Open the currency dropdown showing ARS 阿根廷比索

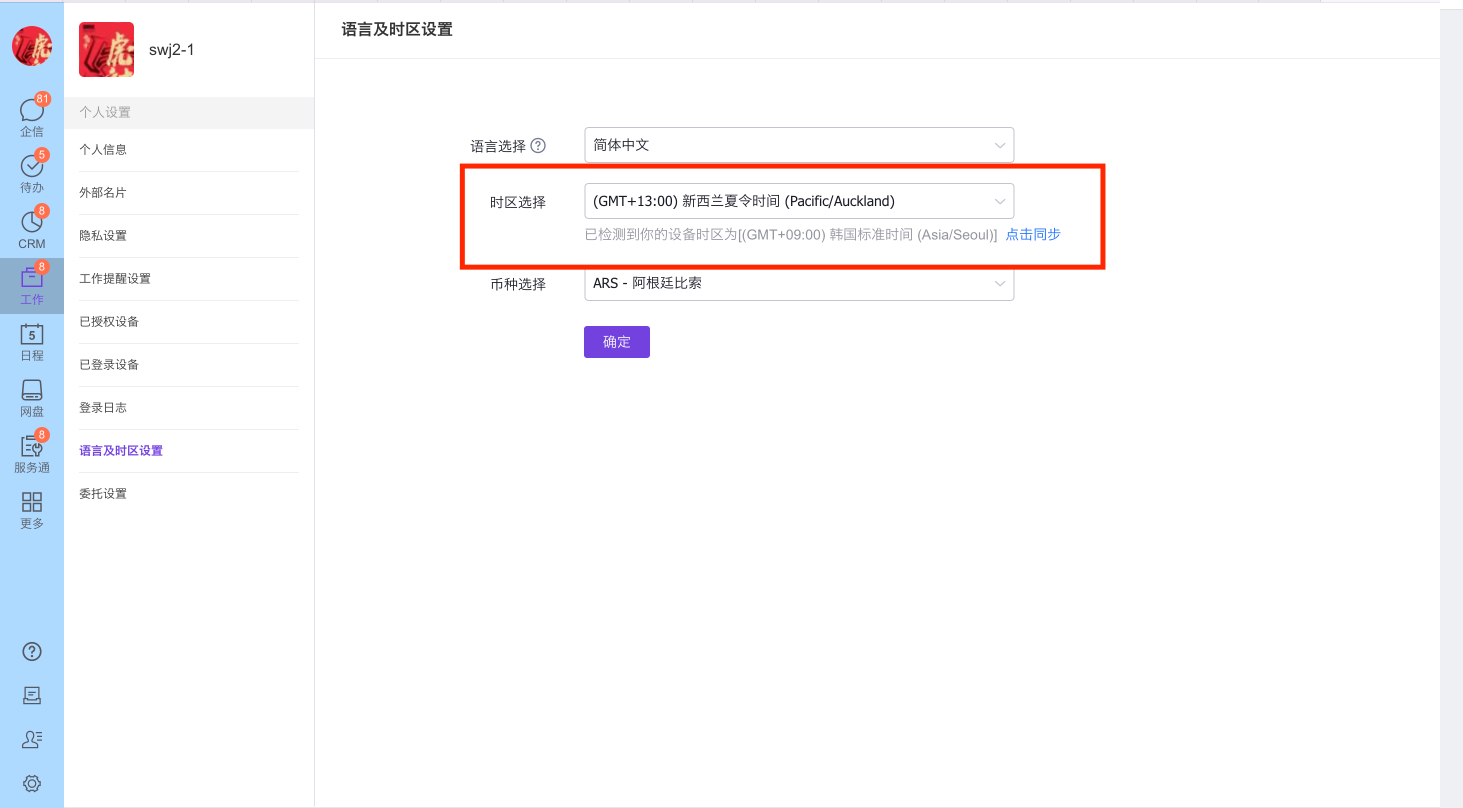pos(798,283)
